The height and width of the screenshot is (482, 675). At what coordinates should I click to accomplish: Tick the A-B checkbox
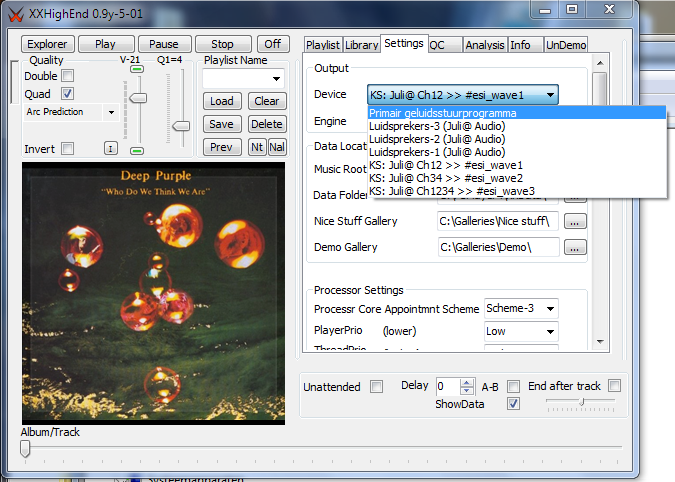[513, 386]
